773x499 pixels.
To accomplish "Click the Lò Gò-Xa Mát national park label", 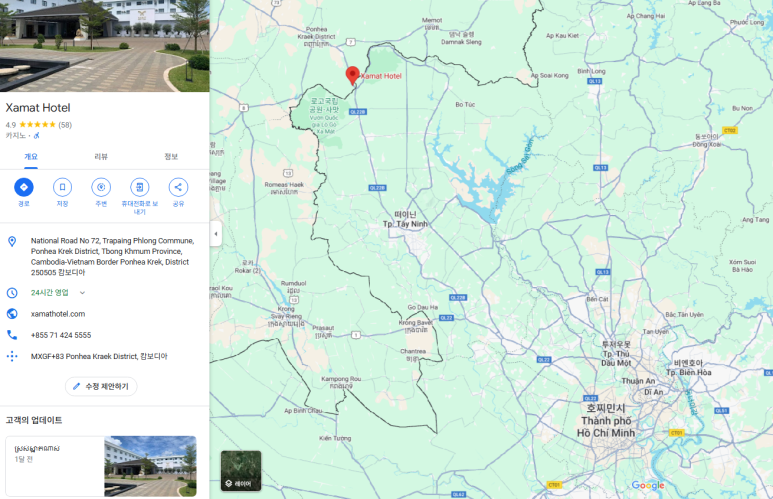I will pos(324,115).
